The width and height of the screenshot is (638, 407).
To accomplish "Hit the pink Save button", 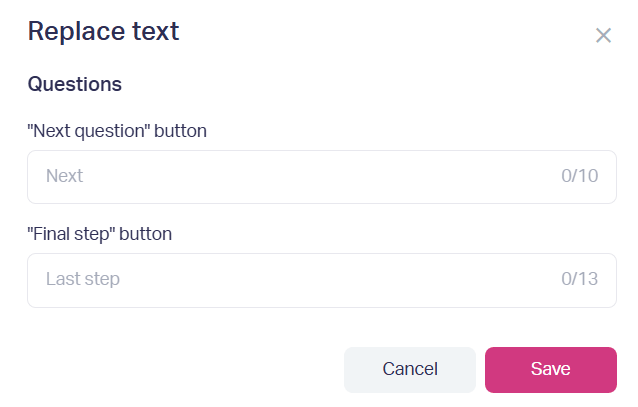I will pos(551,370).
